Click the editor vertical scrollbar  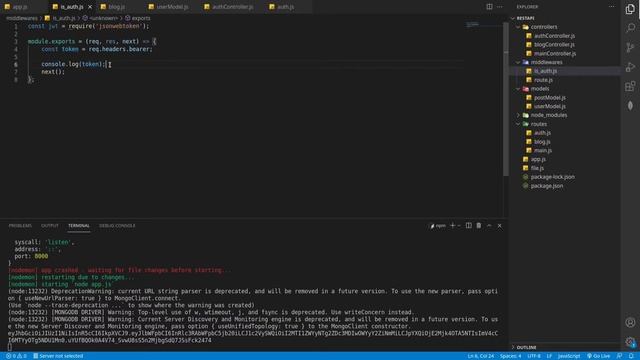point(506,98)
